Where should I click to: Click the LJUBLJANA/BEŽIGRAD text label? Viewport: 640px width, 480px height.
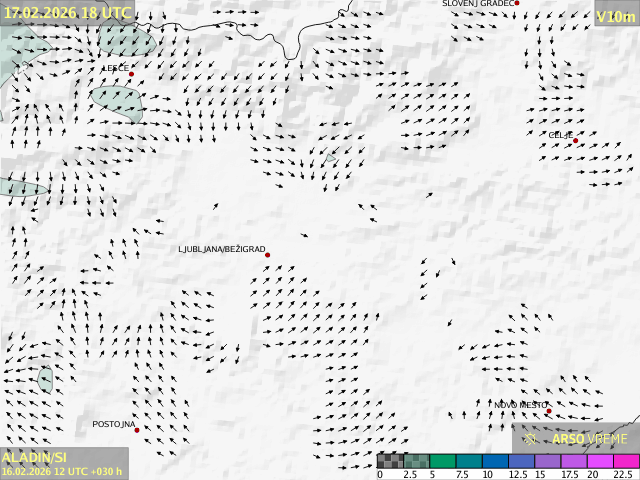[x=221, y=249]
